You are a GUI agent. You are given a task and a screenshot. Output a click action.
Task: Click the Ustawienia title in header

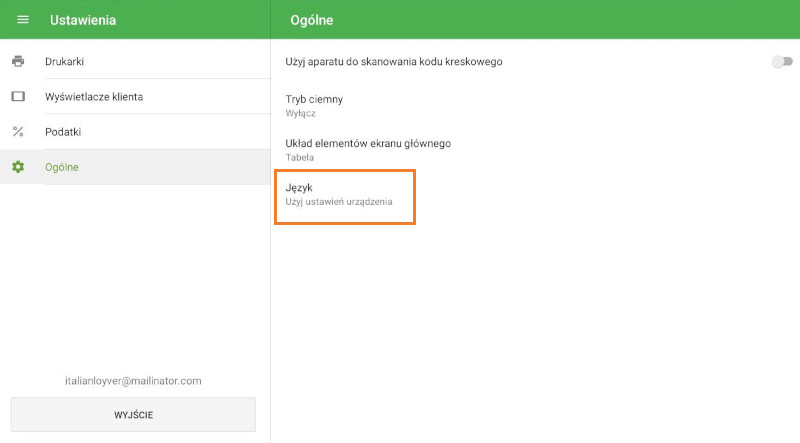coord(83,20)
